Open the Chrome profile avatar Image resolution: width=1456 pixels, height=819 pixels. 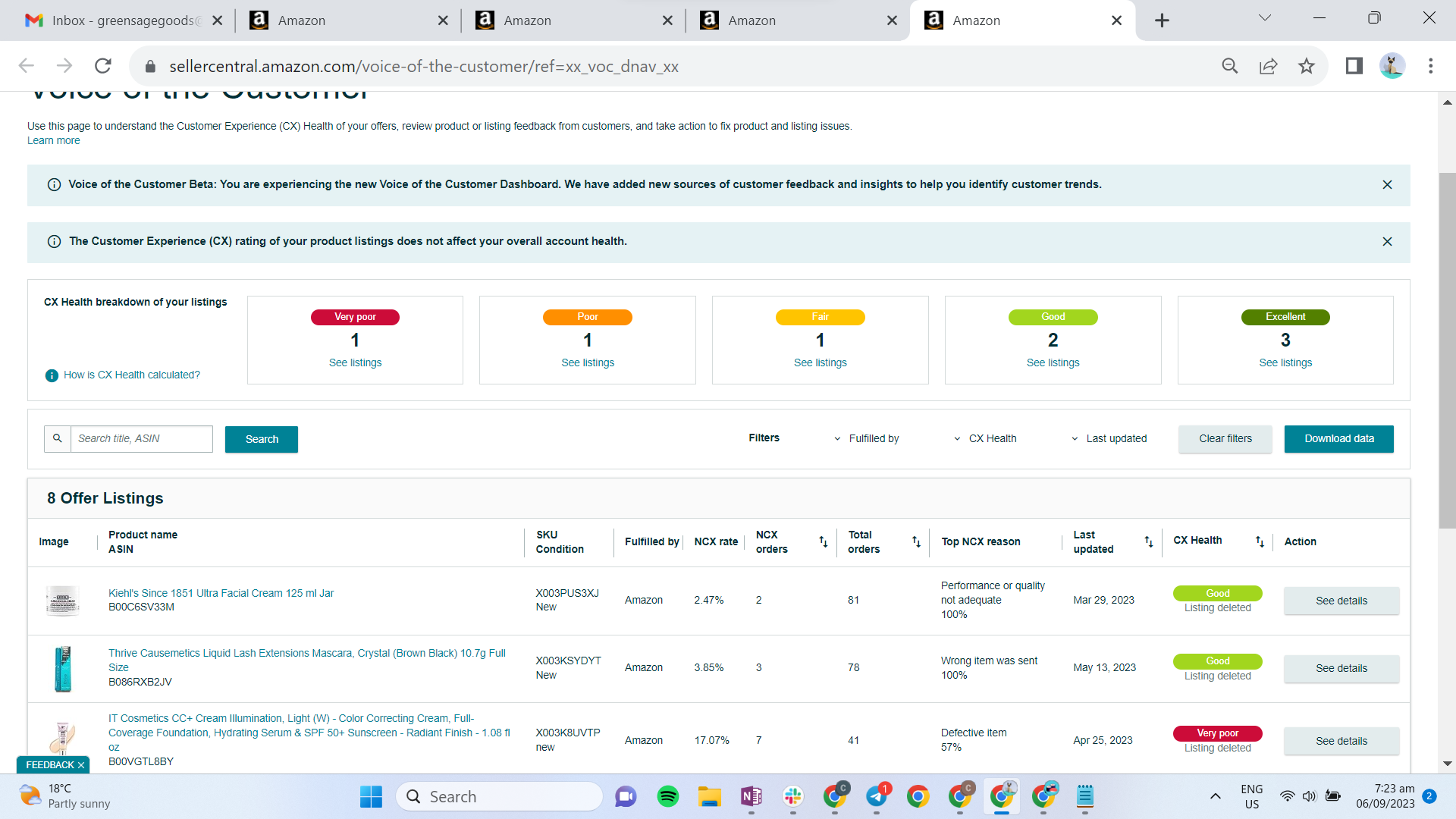[x=1392, y=66]
